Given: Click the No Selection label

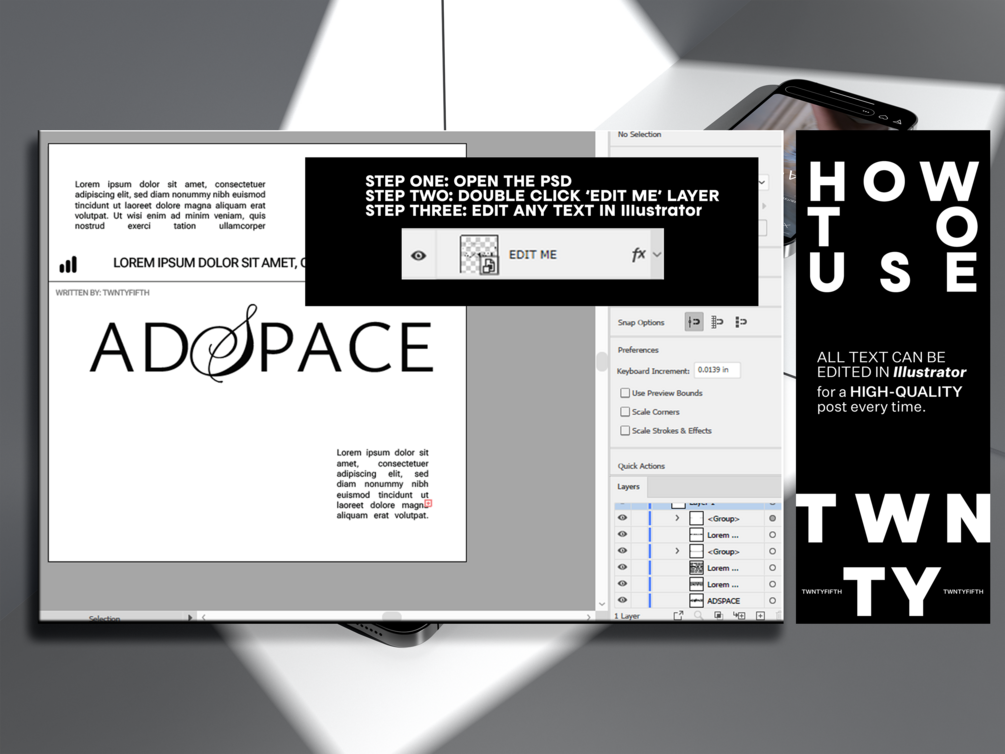Looking at the screenshot, I should pyautogui.click(x=639, y=135).
